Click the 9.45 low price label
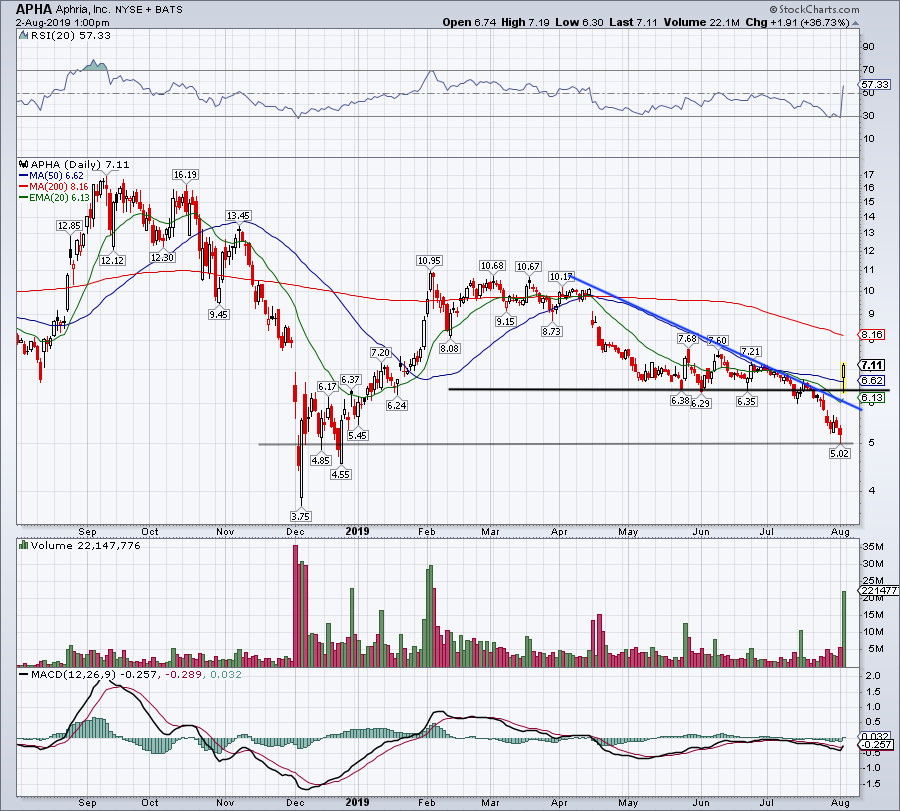The height and width of the screenshot is (811, 900). [218, 315]
